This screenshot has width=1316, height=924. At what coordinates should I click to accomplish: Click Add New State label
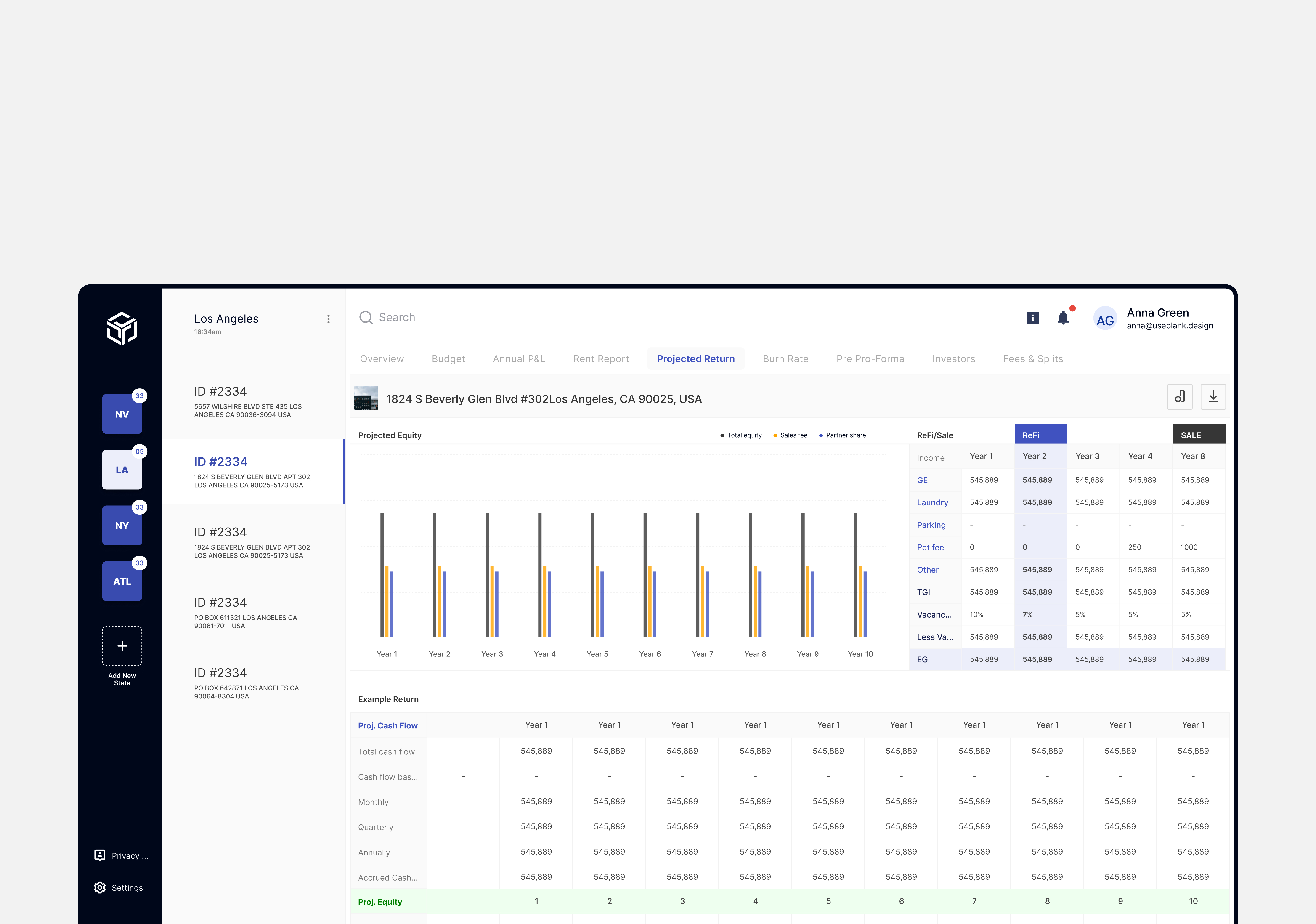tap(122, 679)
